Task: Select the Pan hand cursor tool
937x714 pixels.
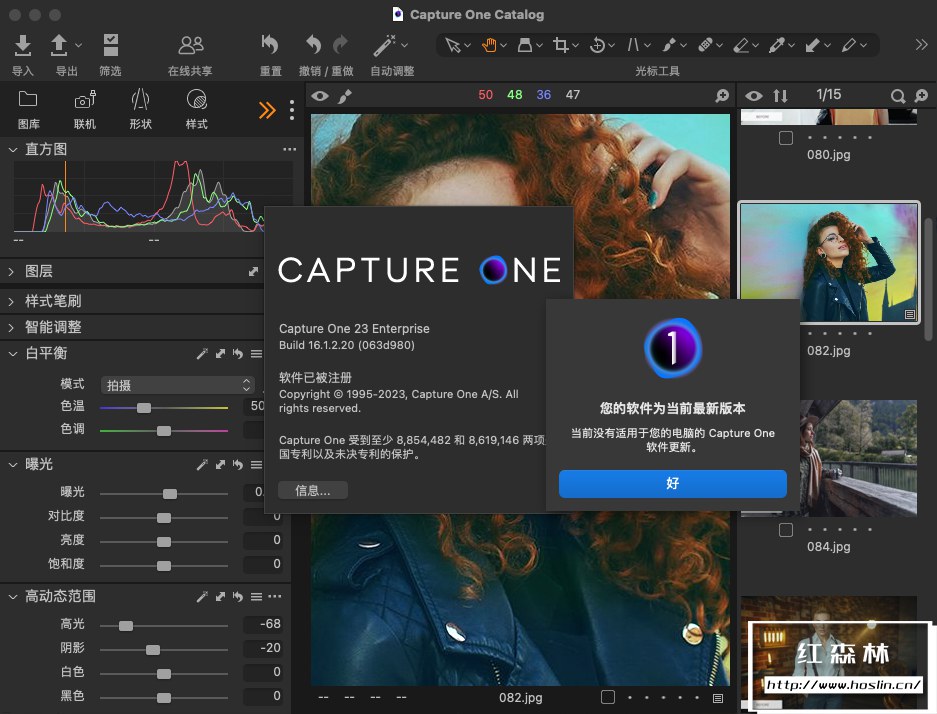Action: (490, 45)
